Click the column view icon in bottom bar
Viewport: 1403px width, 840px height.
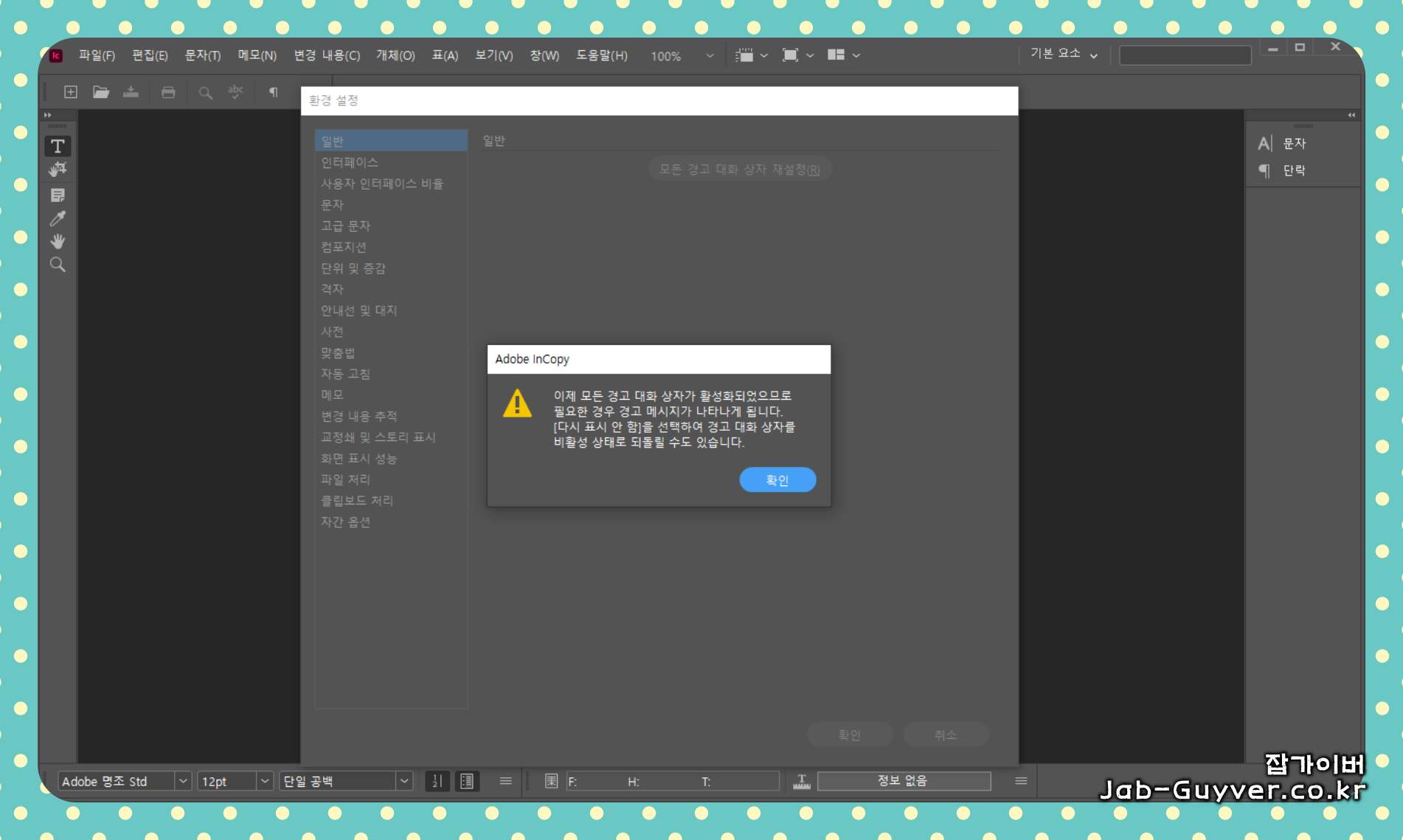pyautogui.click(x=467, y=781)
